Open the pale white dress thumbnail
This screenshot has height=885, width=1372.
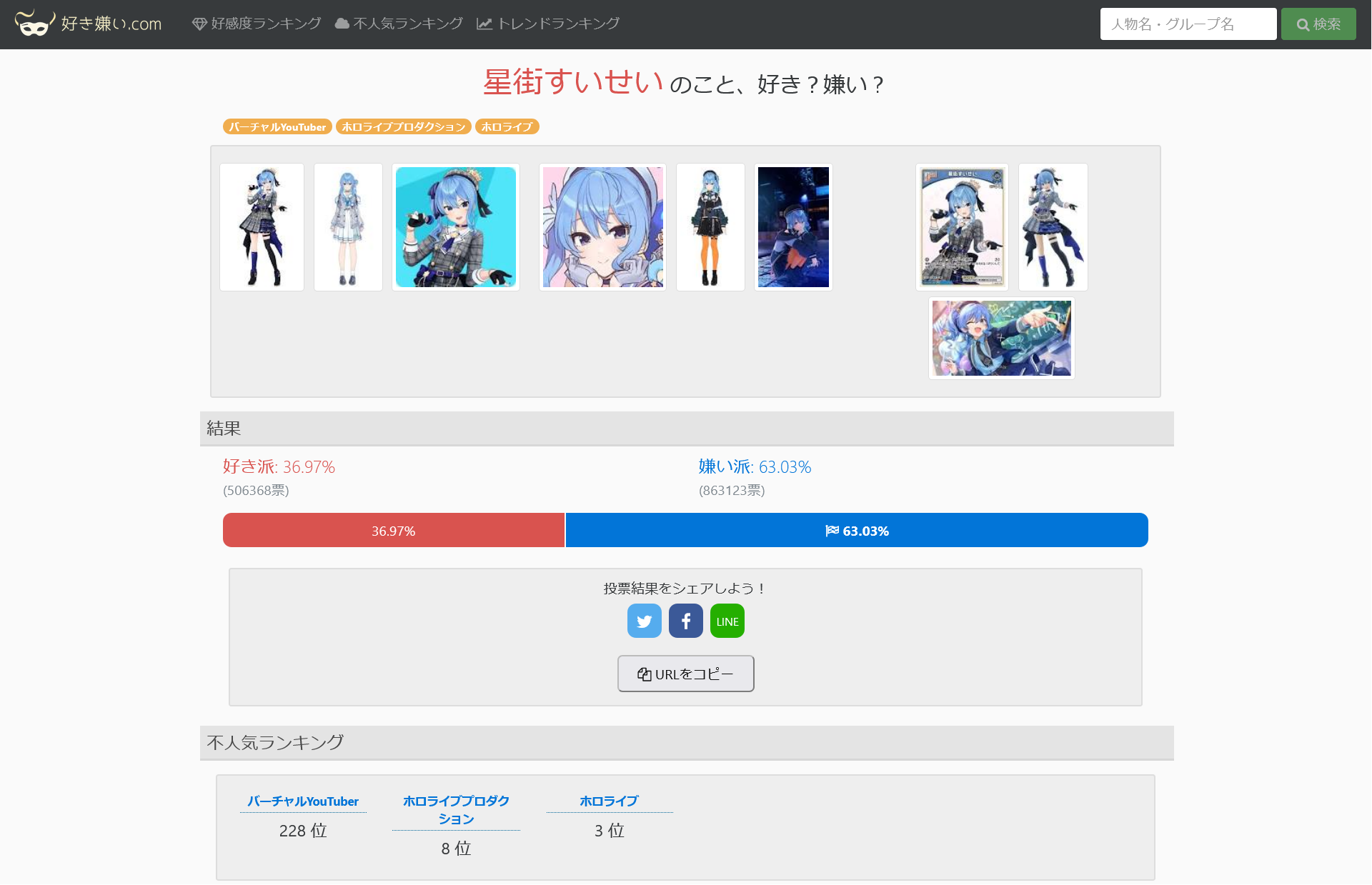(348, 227)
